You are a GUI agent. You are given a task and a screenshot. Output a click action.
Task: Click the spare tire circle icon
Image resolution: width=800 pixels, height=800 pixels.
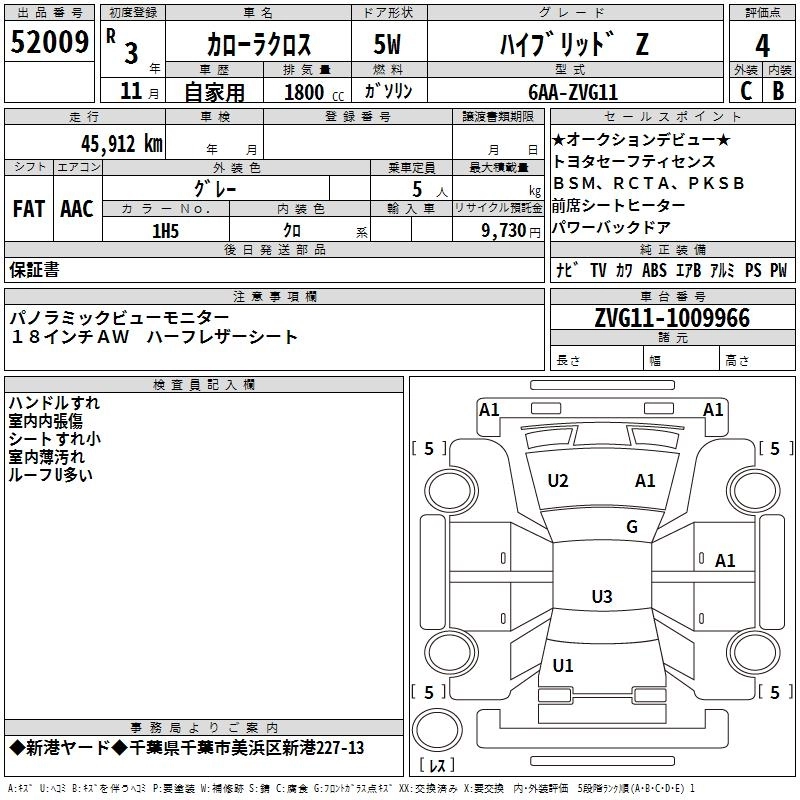(x=437, y=730)
